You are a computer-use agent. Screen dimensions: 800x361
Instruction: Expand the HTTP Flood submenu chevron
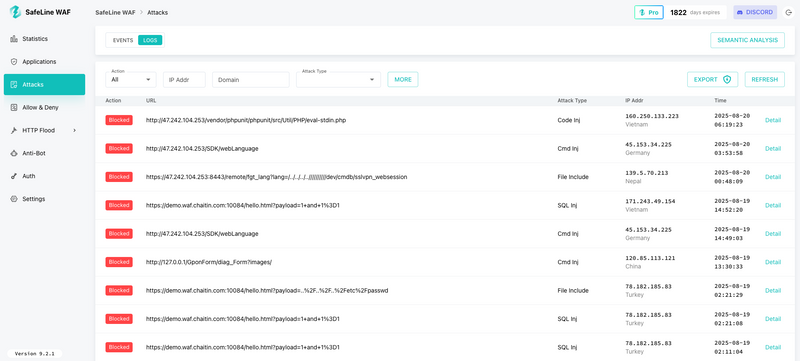[x=75, y=131]
